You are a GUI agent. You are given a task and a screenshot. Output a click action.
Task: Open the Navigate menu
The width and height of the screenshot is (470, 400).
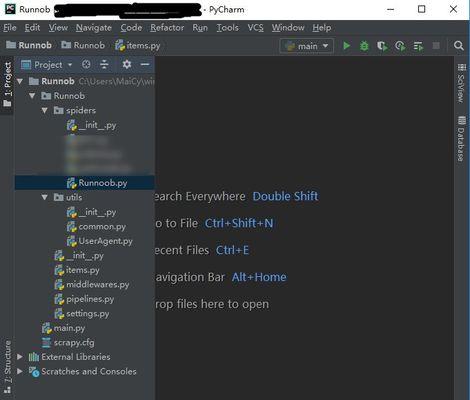[x=94, y=28]
